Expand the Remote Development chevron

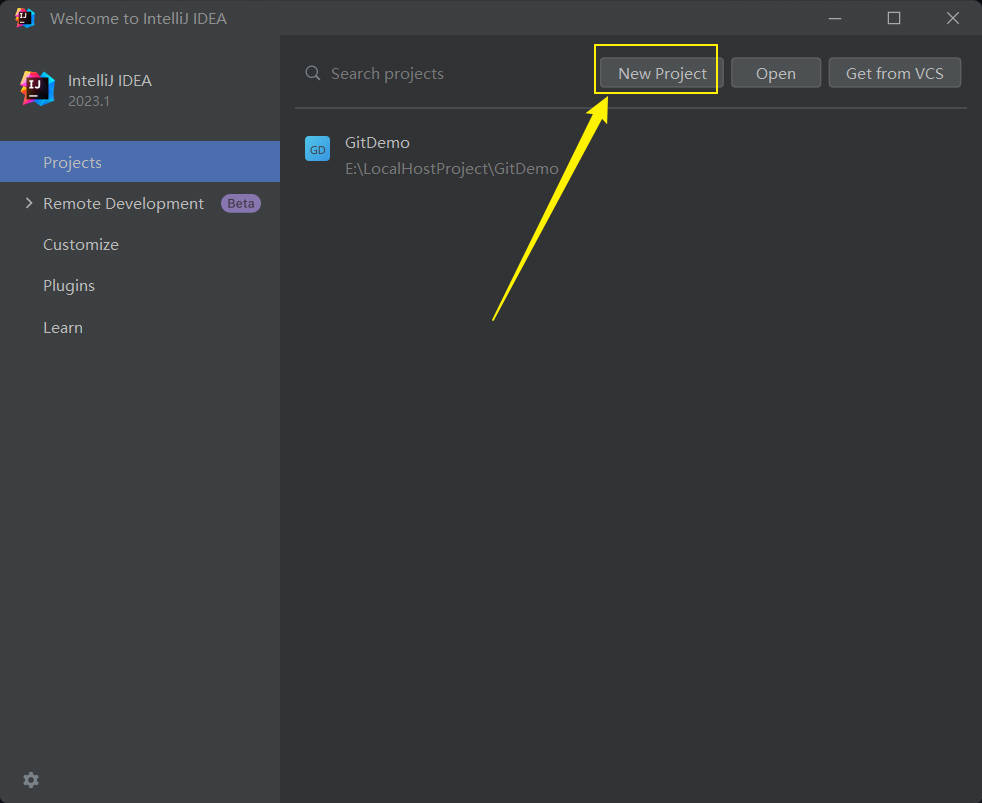click(x=29, y=203)
